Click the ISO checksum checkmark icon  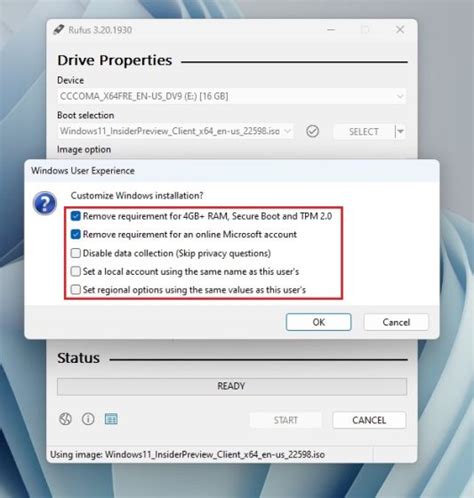[312, 131]
